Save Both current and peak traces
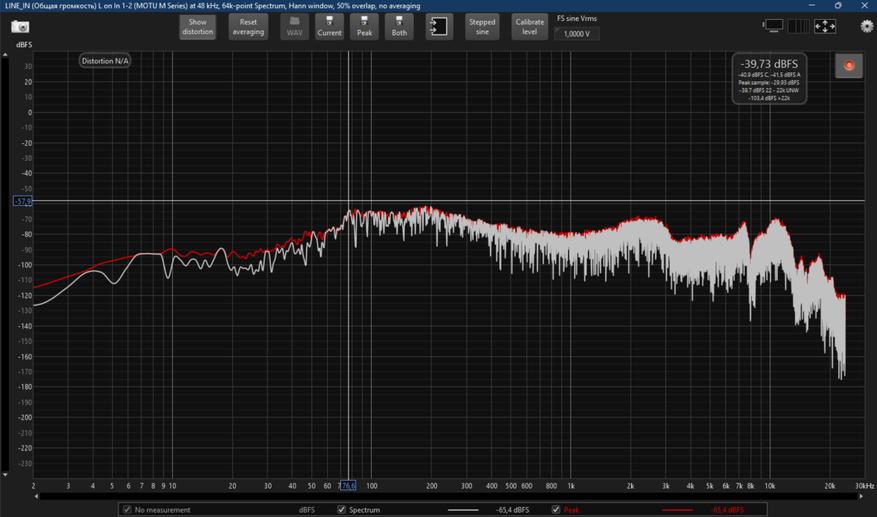Image resolution: width=877 pixels, height=517 pixels. pyautogui.click(x=399, y=26)
